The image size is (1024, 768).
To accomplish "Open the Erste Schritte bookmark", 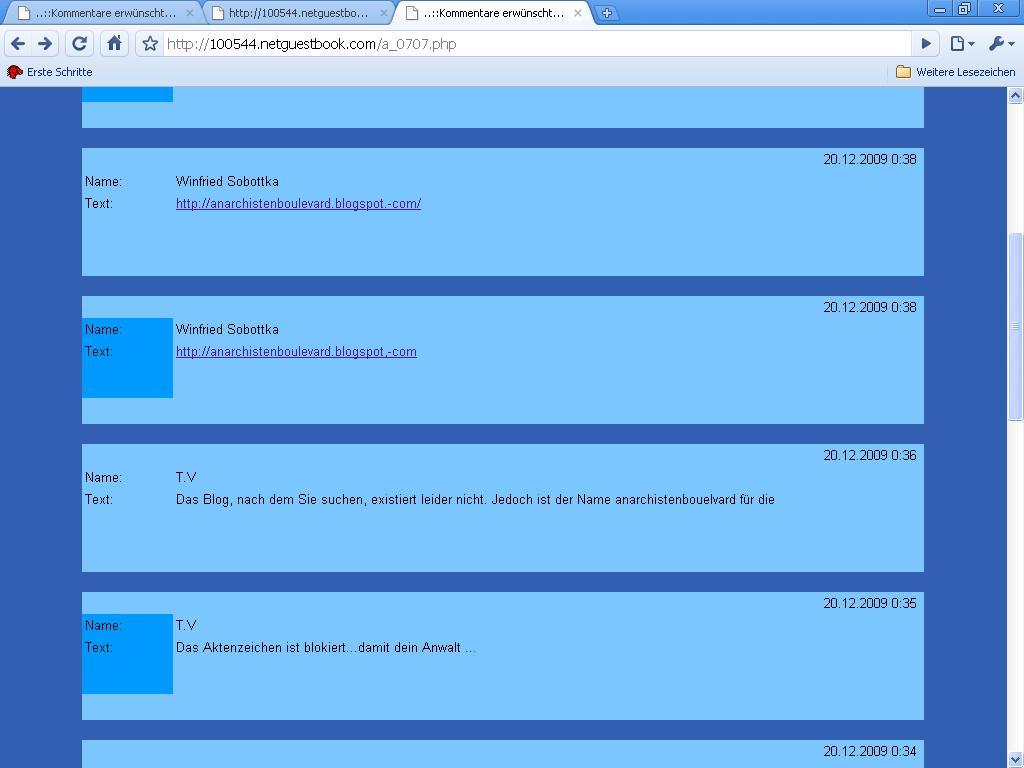I will (50, 72).
